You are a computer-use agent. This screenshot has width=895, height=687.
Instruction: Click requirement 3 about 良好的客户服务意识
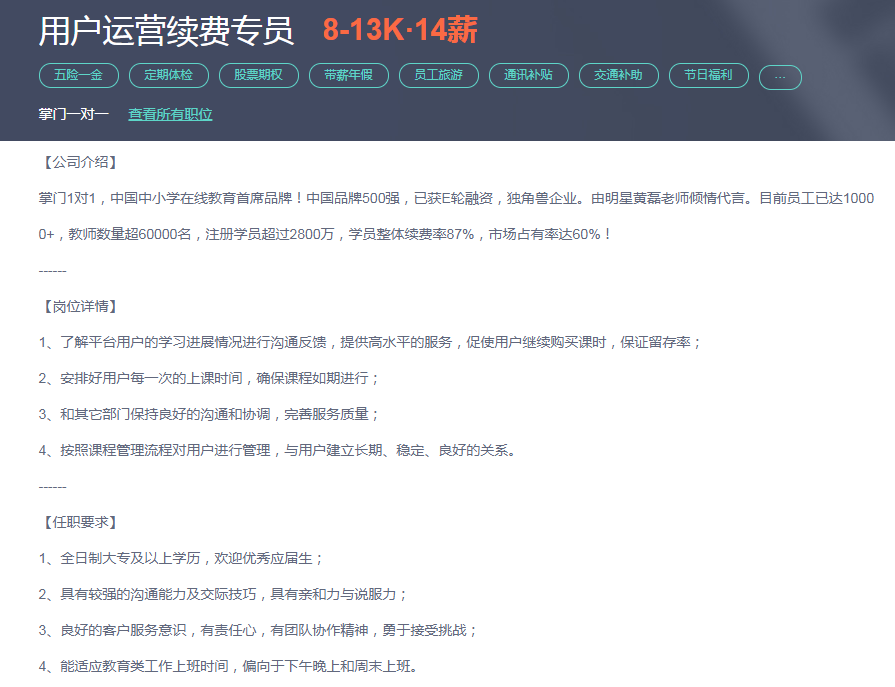tap(257, 631)
